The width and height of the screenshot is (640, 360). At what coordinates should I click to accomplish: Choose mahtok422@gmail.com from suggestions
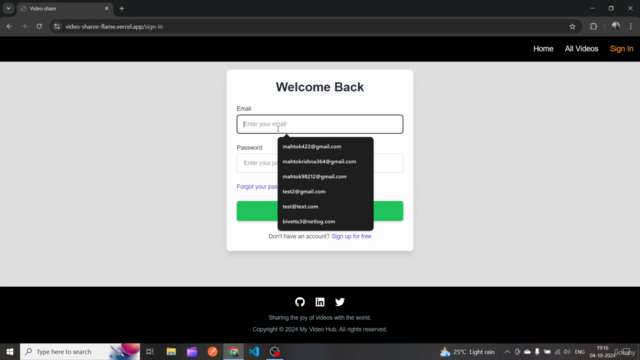coord(325,147)
